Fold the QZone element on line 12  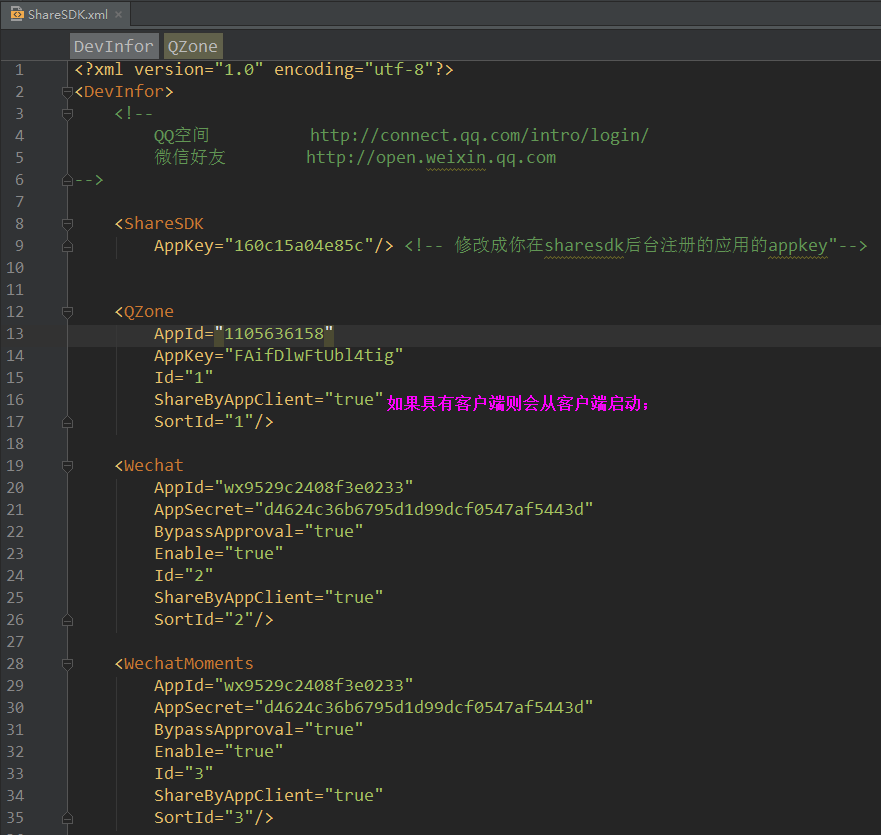point(67,312)
